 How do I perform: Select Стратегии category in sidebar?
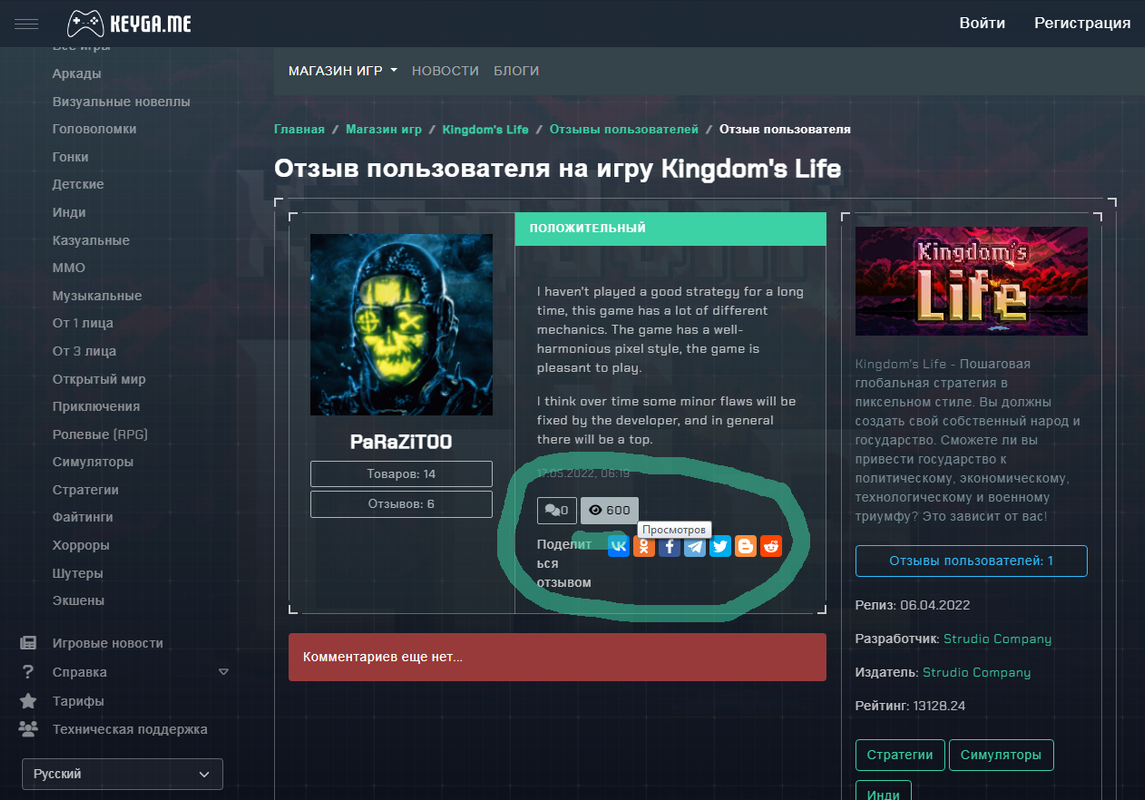click(85, 490)
